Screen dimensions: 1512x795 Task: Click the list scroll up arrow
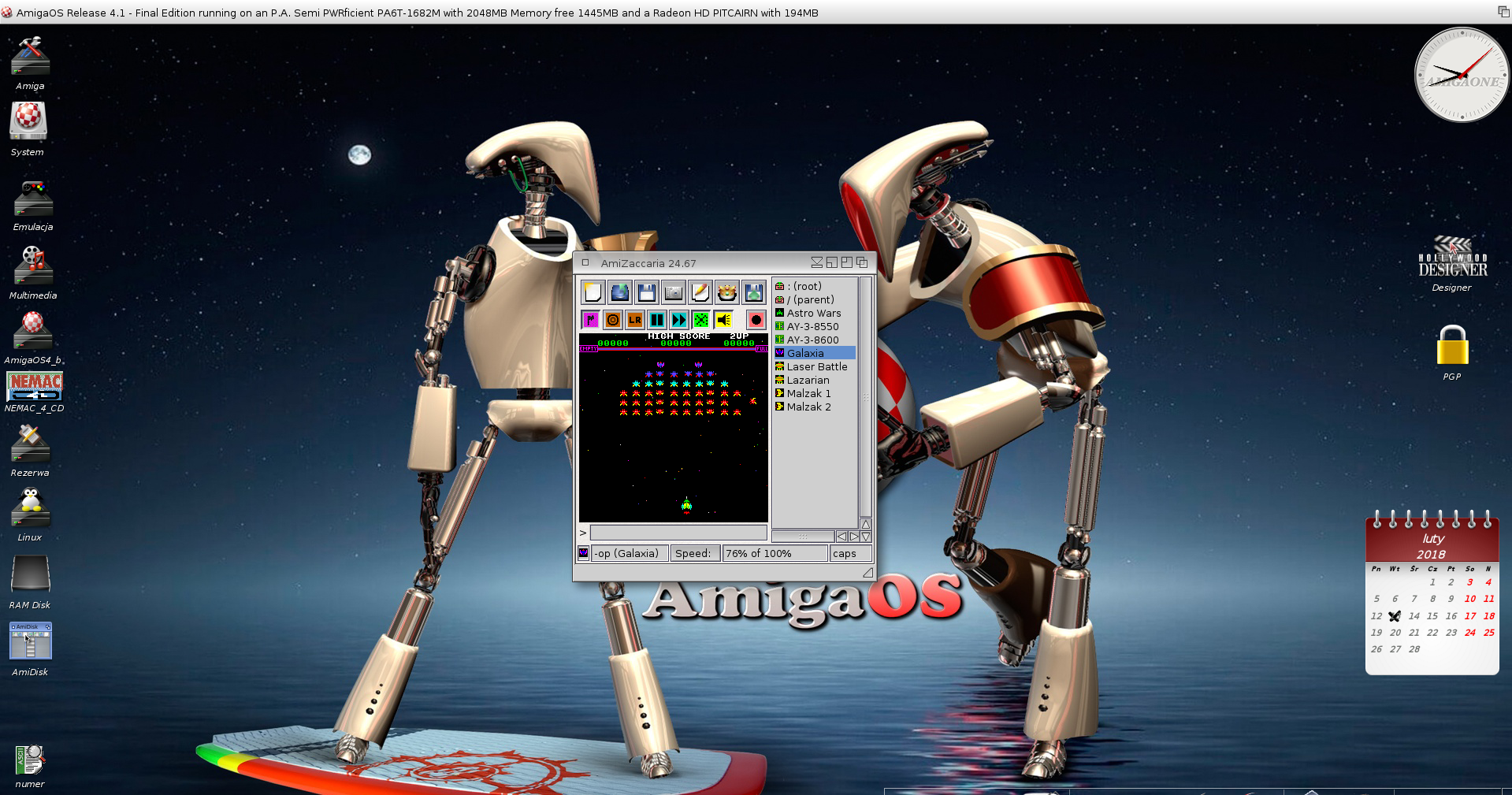click(866, 525)
